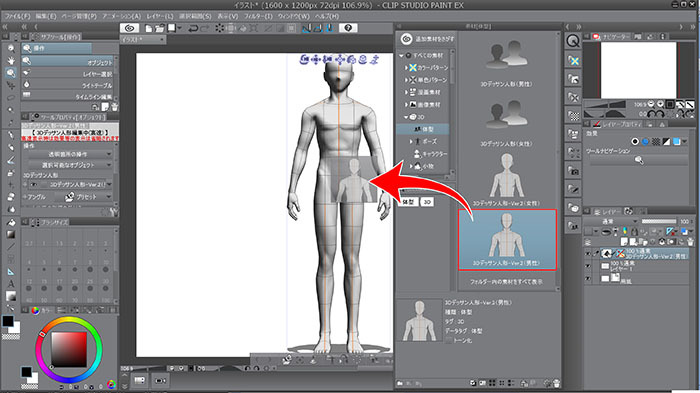This screenshot has width=700, height=393.
Task: Click the question mark help icon
Action: click(348, 28)
